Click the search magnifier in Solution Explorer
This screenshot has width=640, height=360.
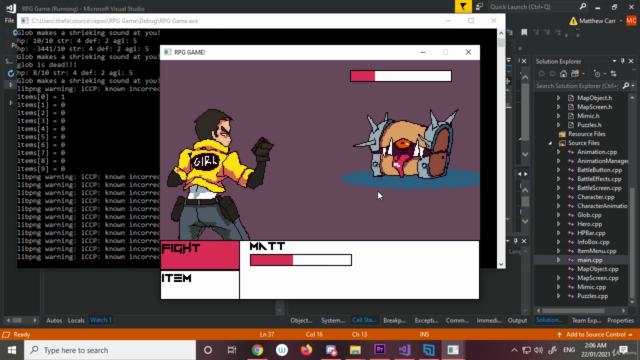(626, 86)
